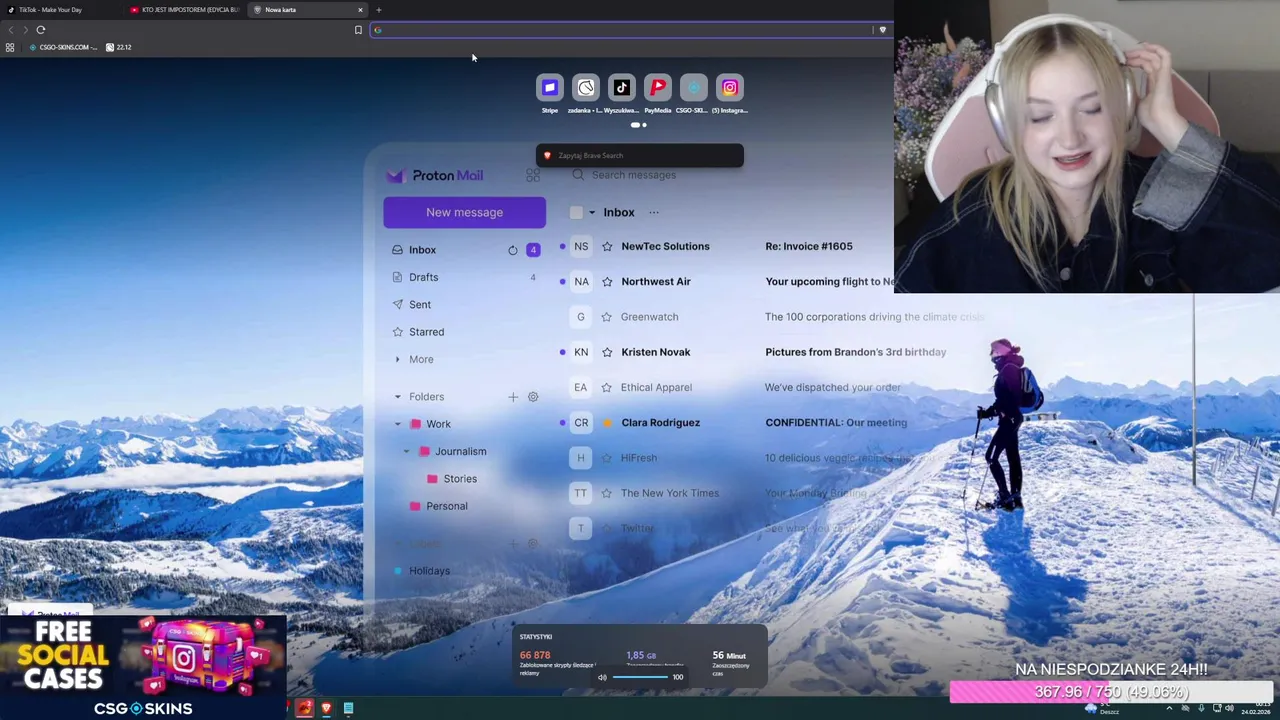Open the taskbar clock and date
Image resolution: width=1280 pixels, height=720 pixels.
click(1257, 708)
